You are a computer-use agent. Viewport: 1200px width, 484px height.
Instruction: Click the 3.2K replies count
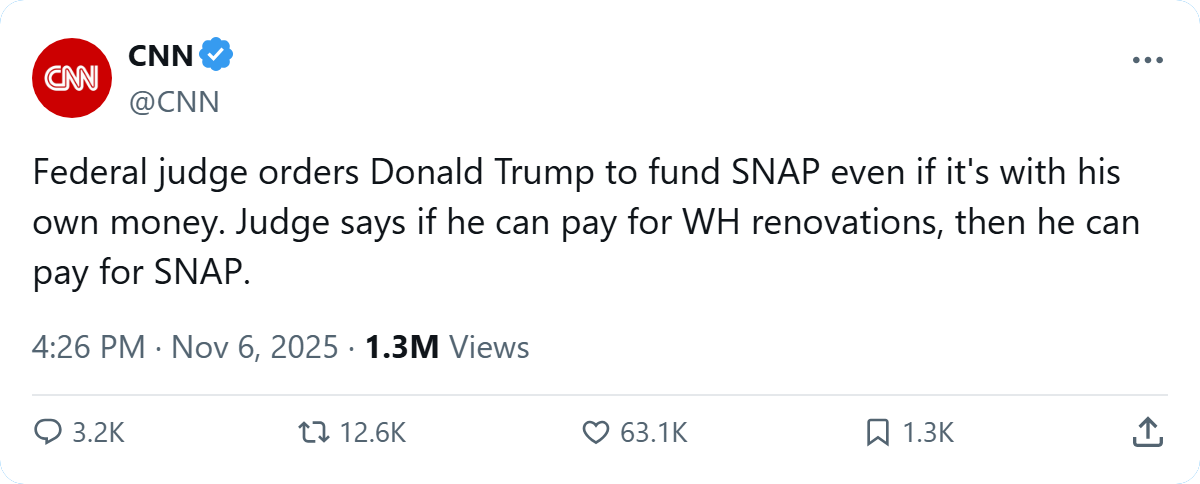(x=99, y=432)
